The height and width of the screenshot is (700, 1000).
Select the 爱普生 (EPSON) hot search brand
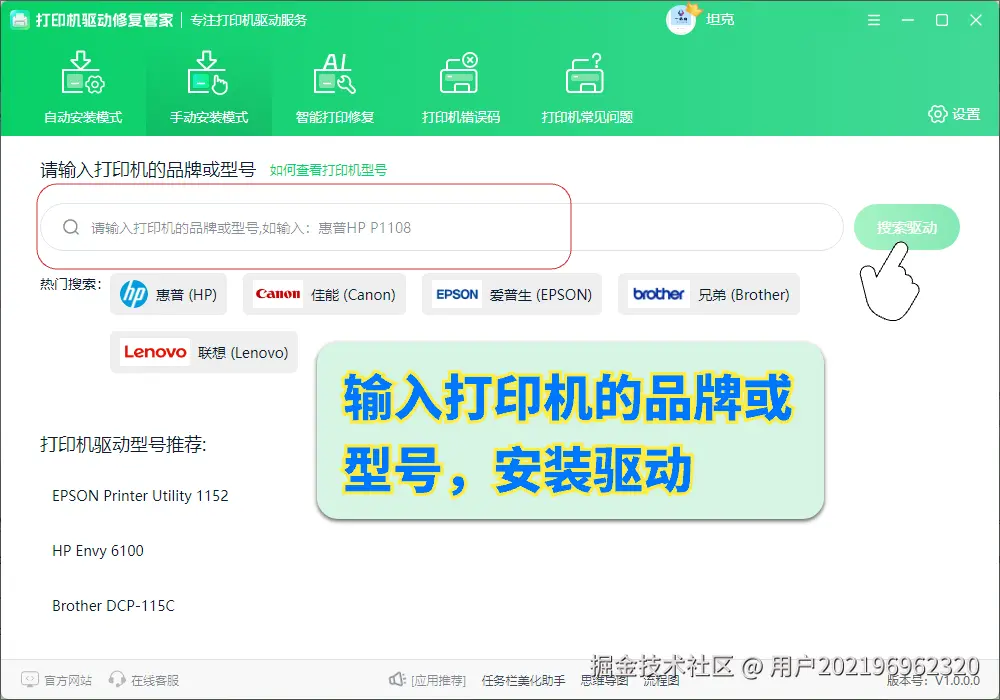point(511,294)
